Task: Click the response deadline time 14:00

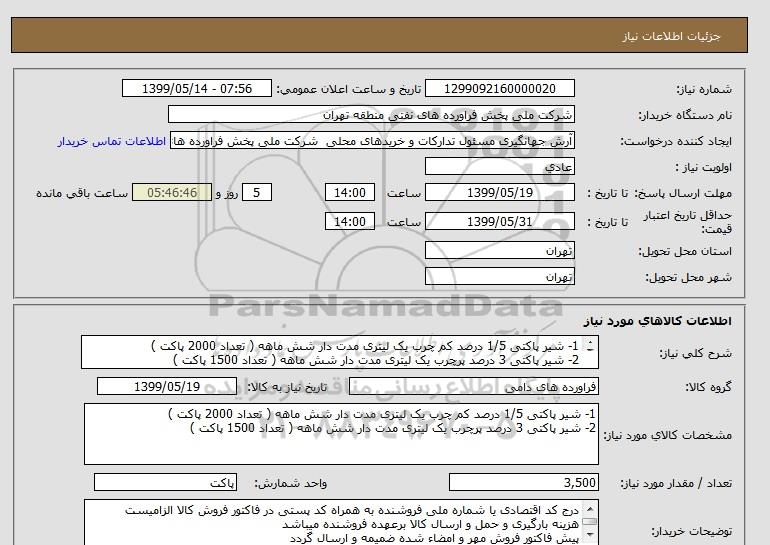Action: (350, 192)
